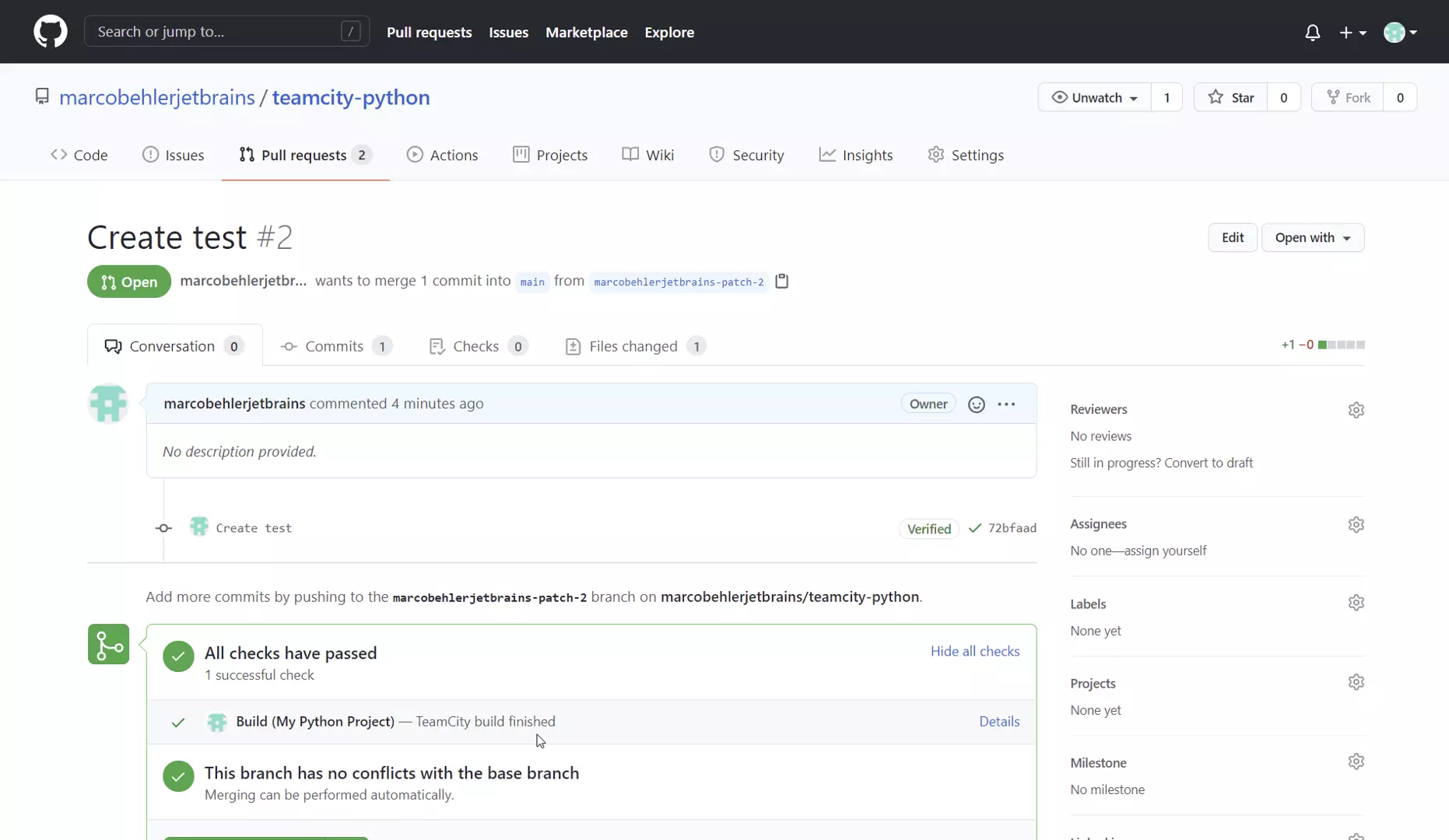
Task: Open the Labels gear icon
Action: 1356,604
